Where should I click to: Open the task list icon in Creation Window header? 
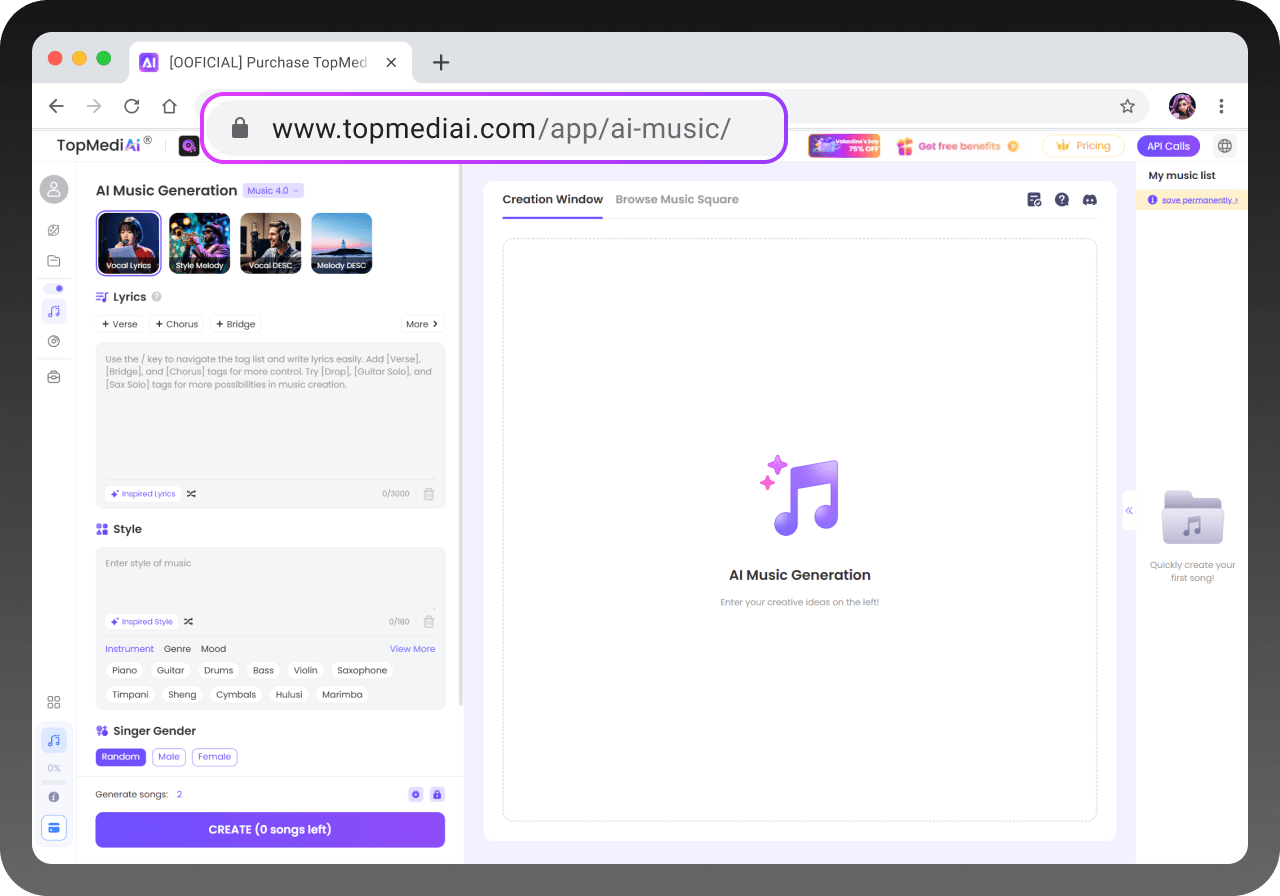click(1035, 200)
